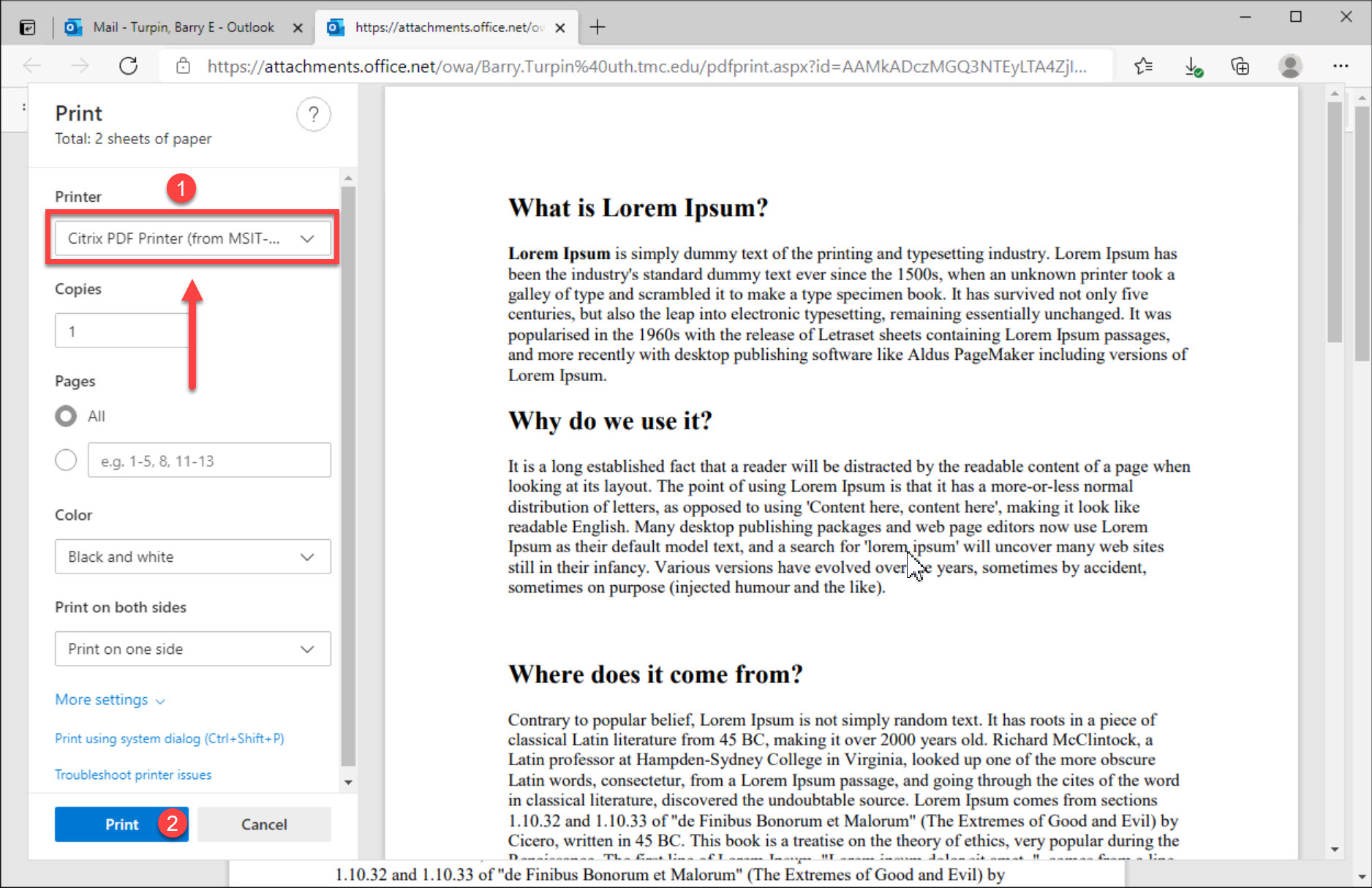Open the Collections icon in toolbar

pos(1240,67)
